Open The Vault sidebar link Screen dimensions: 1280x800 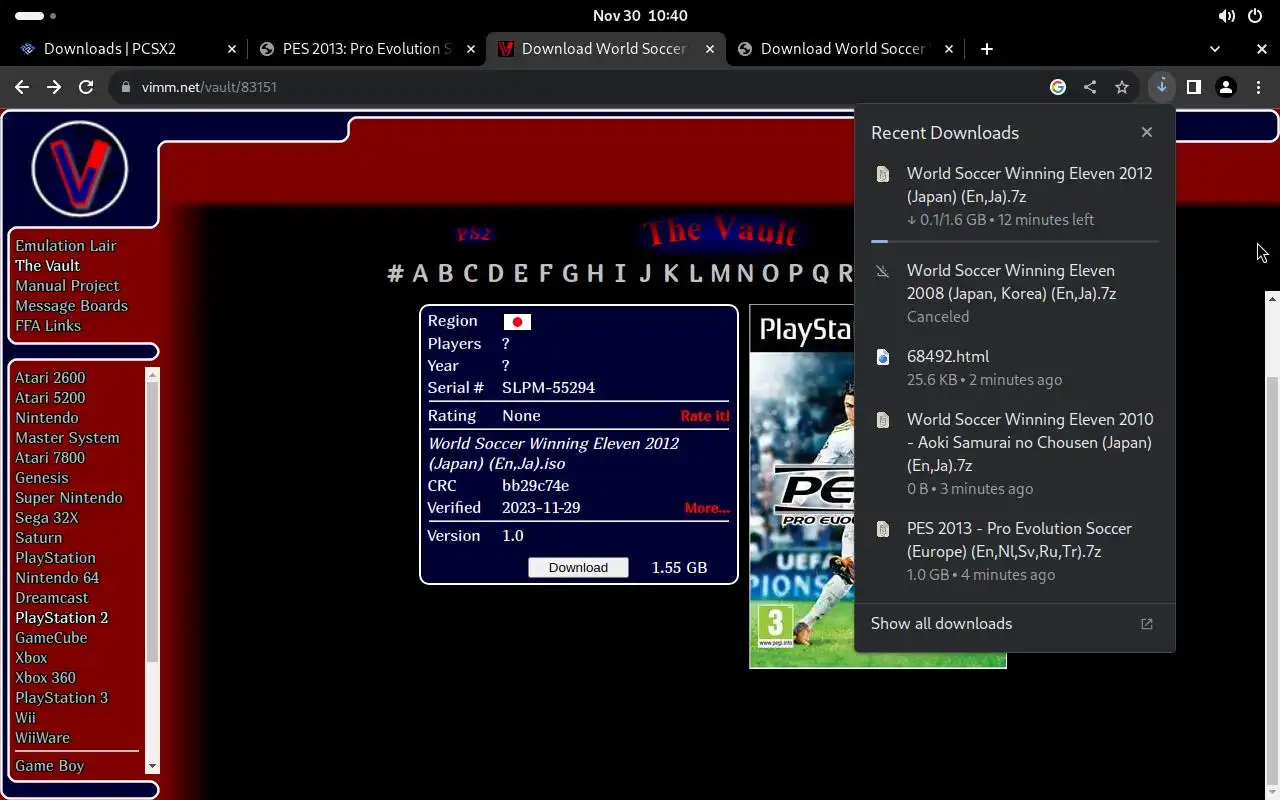[47, 266]
